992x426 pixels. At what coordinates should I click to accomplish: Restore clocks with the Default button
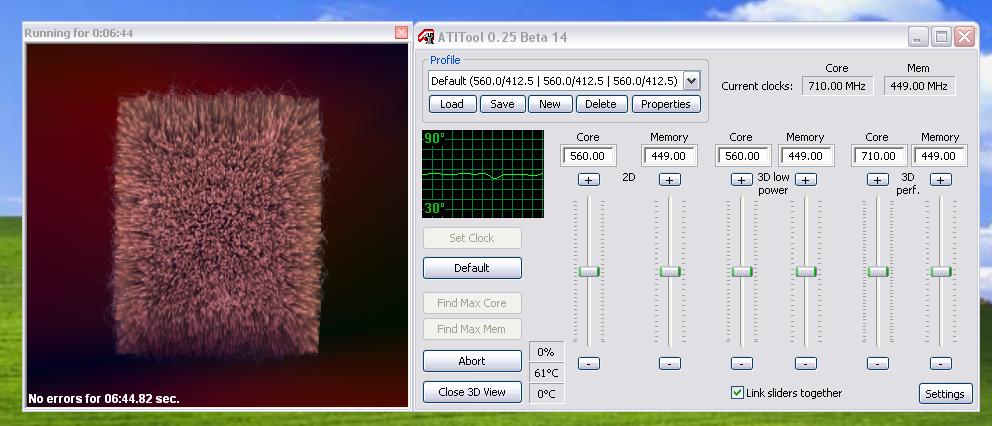coord(472,268)
